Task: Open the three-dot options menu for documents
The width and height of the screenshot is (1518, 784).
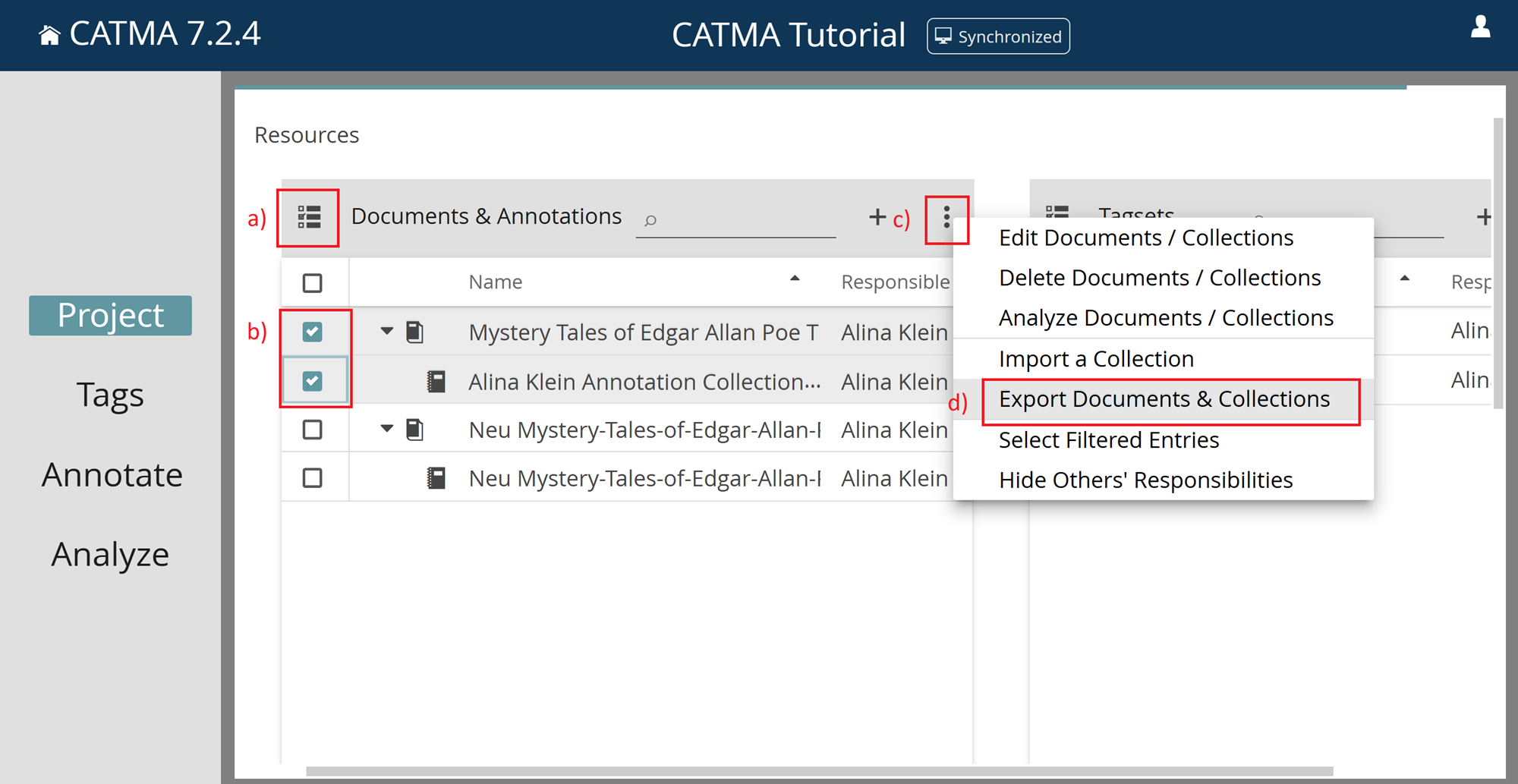Action: click(x=947, y=219)
